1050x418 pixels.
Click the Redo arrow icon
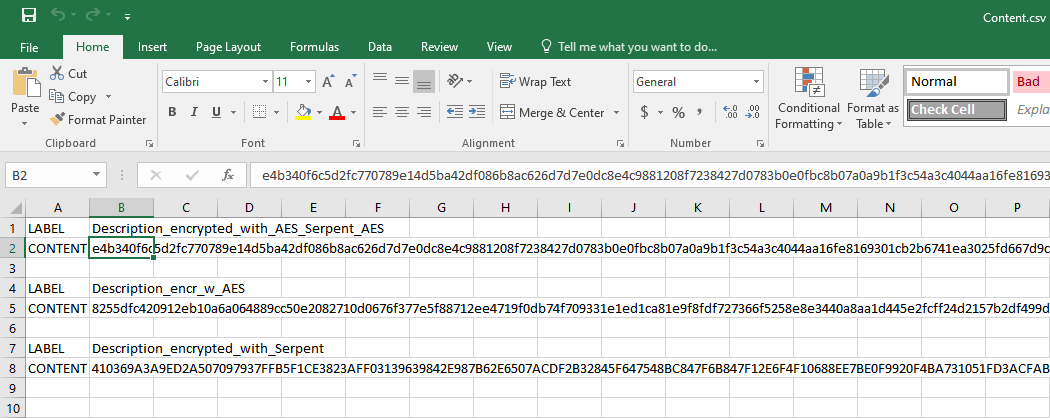click(93, 15)
